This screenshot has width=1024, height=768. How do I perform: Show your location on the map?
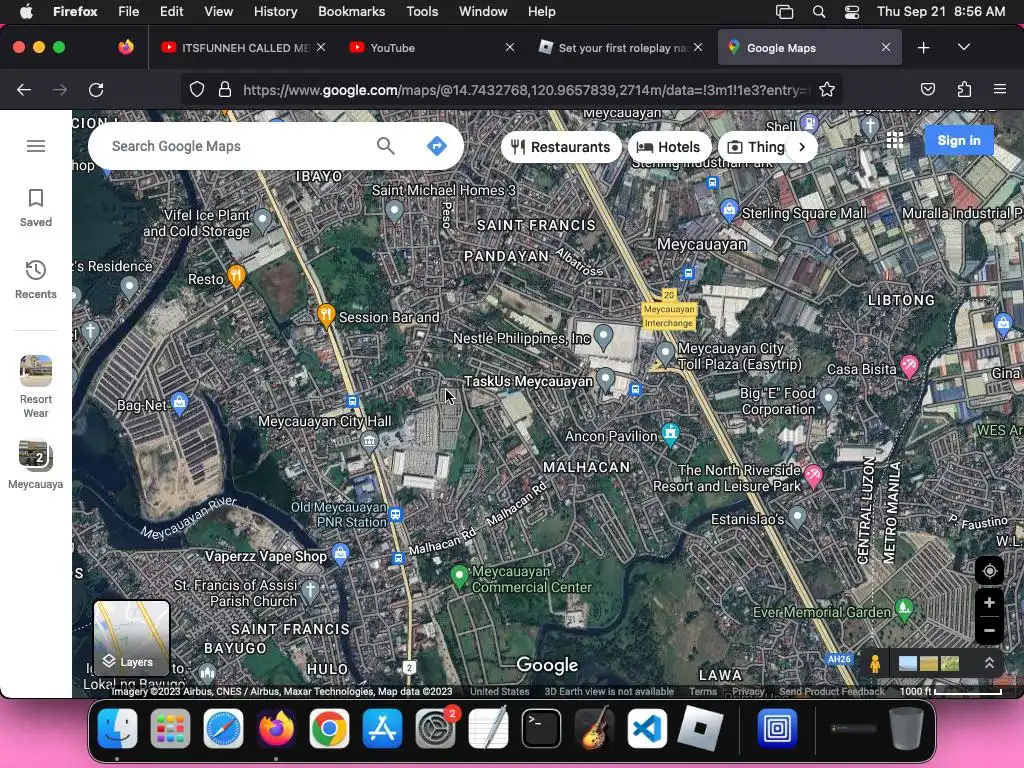point(989,571)
